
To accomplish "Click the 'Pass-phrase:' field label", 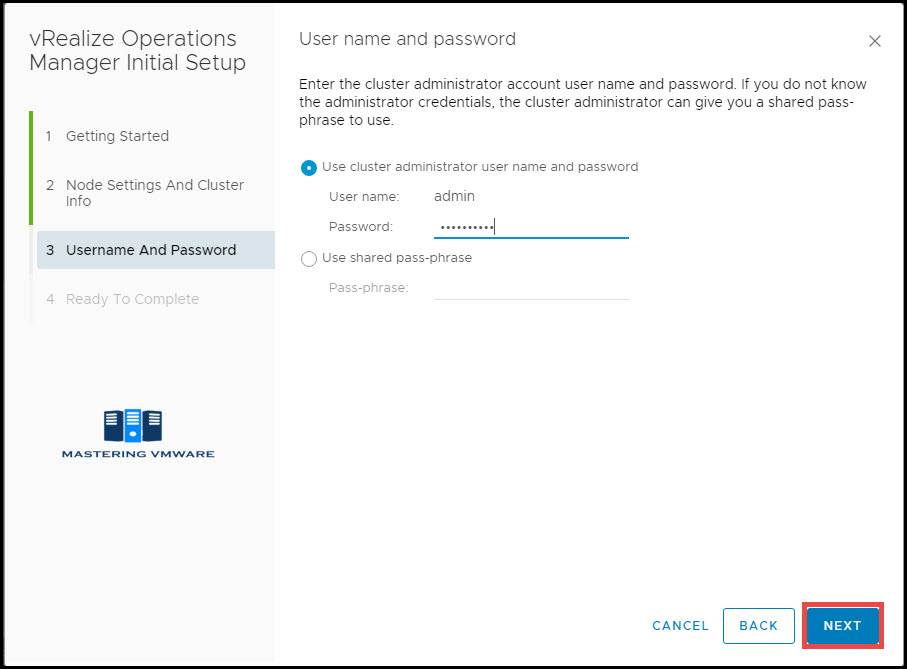I will coord(368,288).
